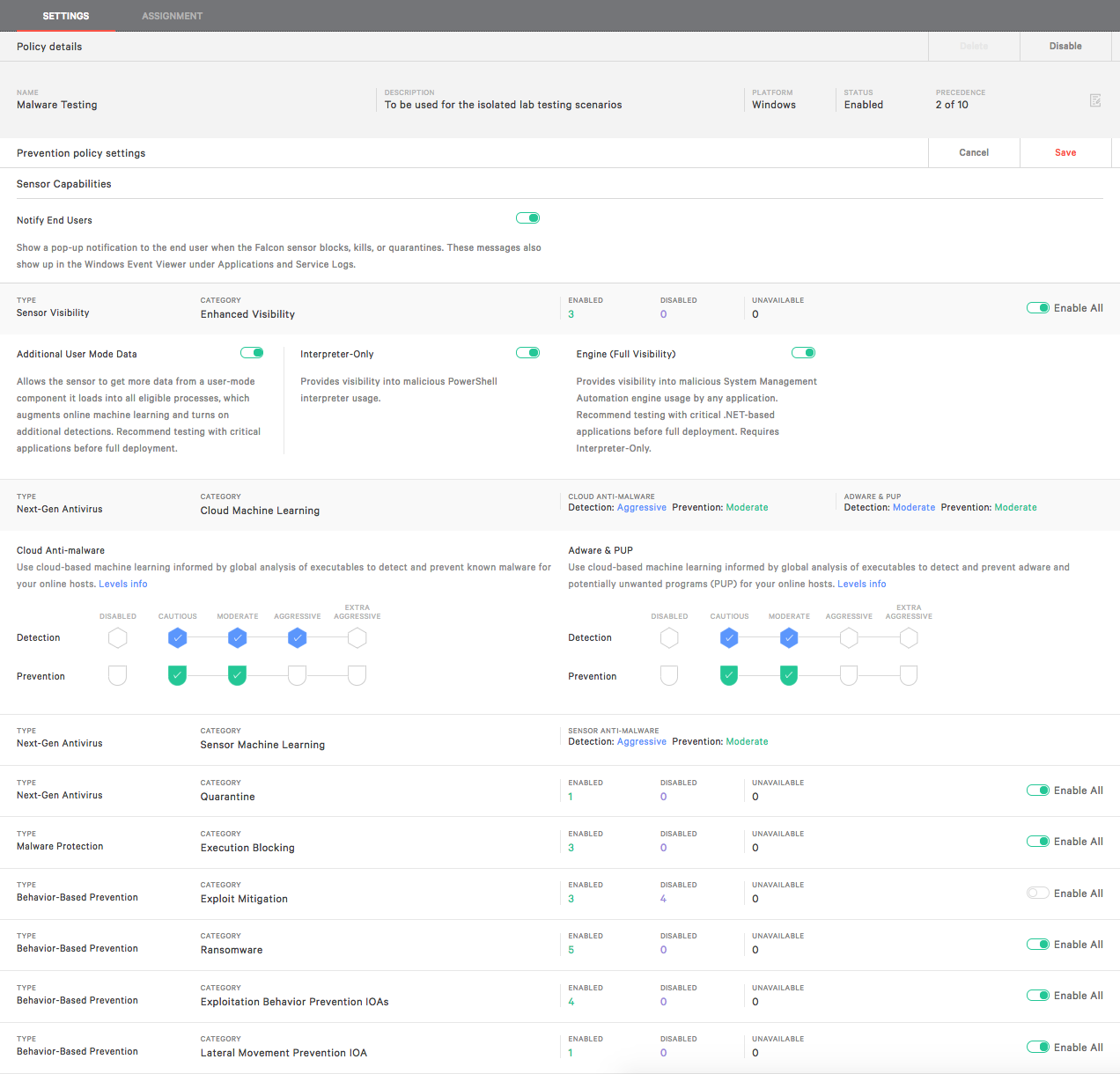Screen dimensions: 1120x1074
Task: Switch to the Assignment tab
Action: [x=173, y=16]
